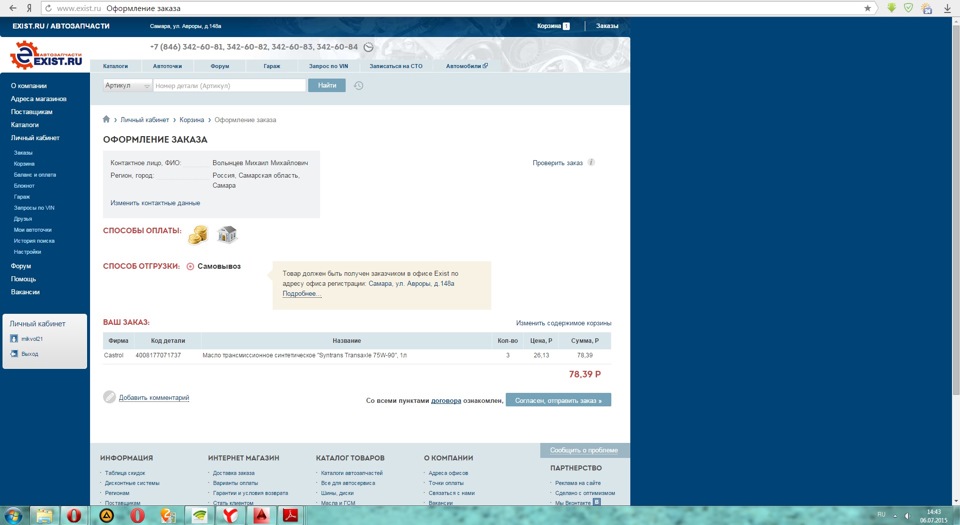
Task: Click the exit icon next to Выход
Action: [x=14, y=354]
